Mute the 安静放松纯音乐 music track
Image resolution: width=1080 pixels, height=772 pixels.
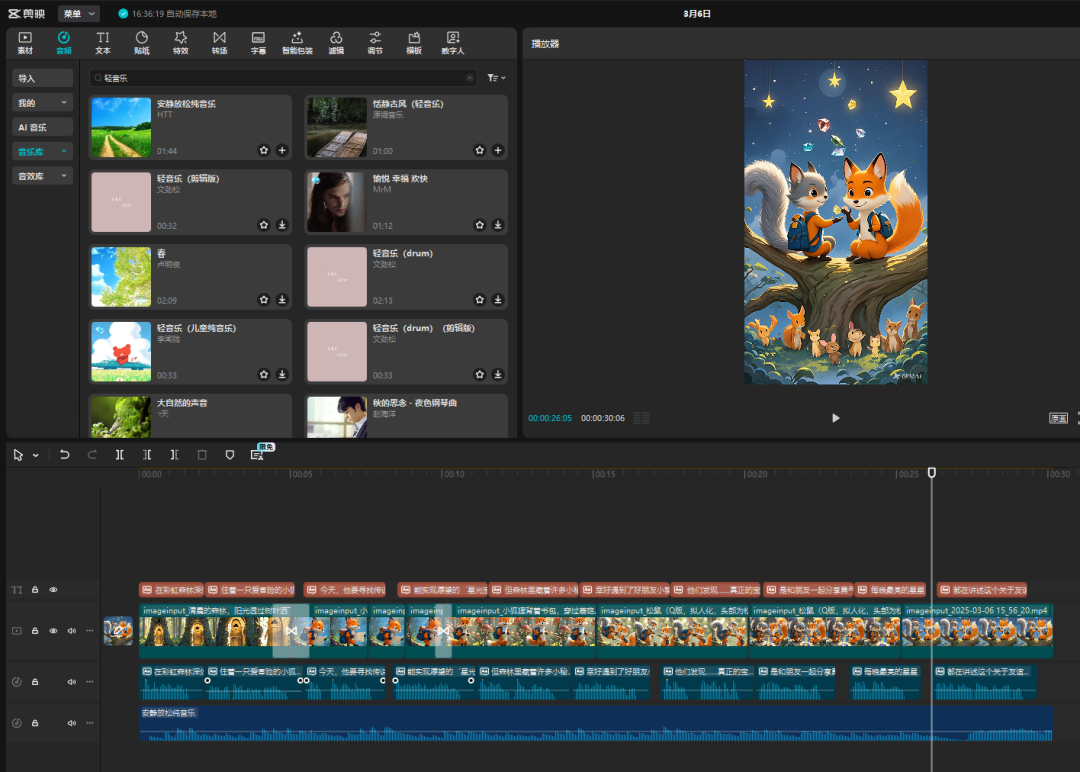pyautogui.click(x=72, y=723)
